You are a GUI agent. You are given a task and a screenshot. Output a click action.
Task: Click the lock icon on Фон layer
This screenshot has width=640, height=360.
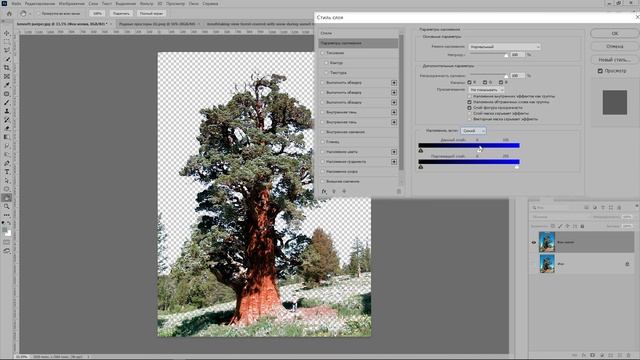click(627, 264)
